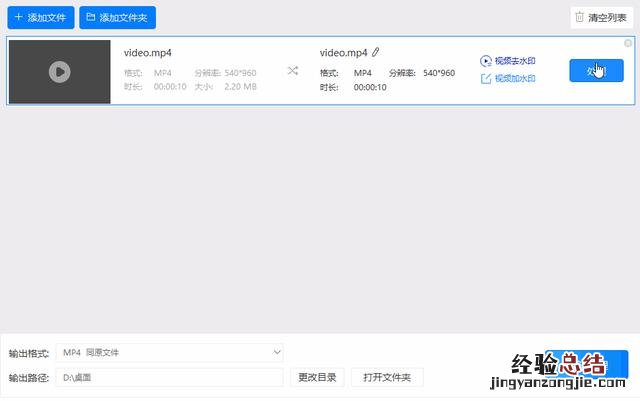
Task: Click the 输出路径 text field showing D:\桌面
Action: tap(170, 377)
